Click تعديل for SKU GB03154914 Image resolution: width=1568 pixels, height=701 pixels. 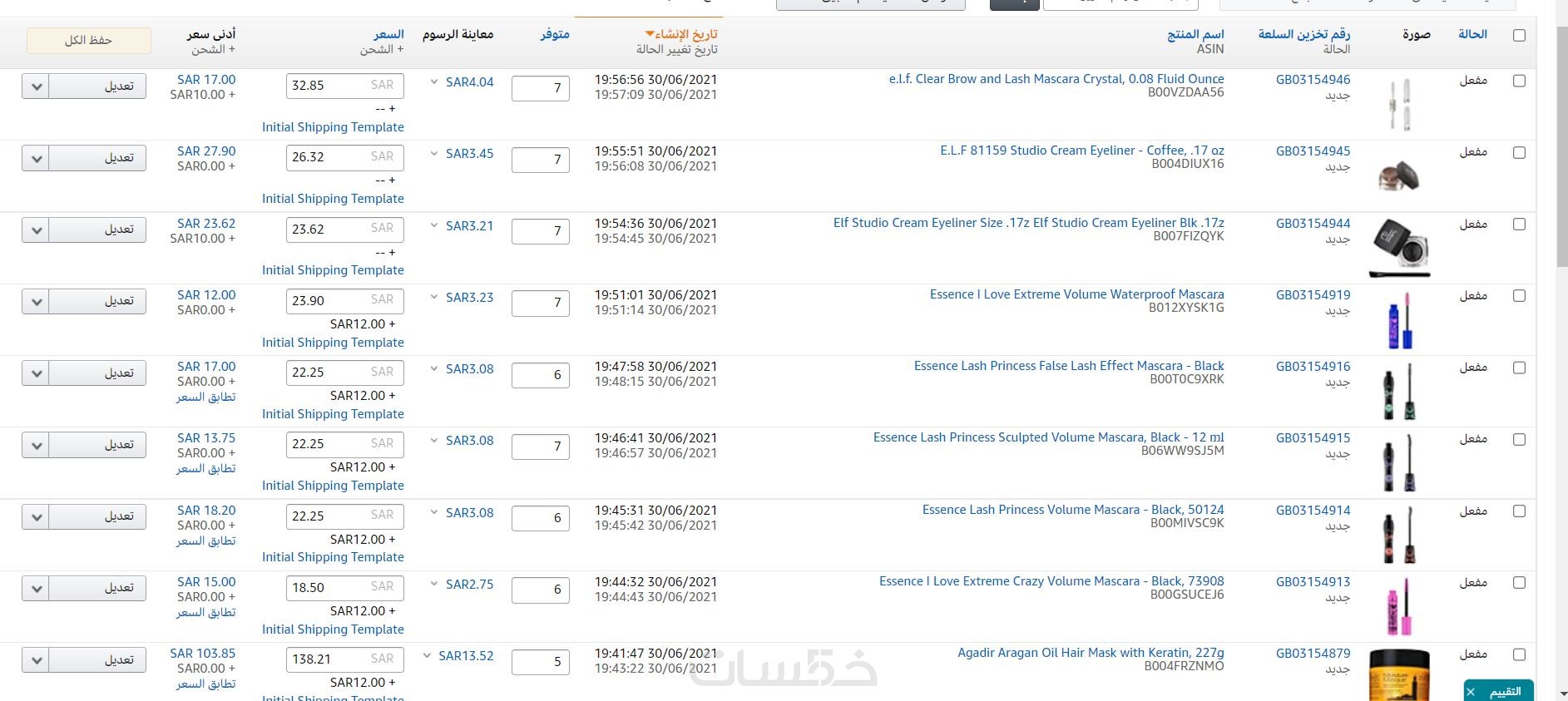tap(98, 516)
